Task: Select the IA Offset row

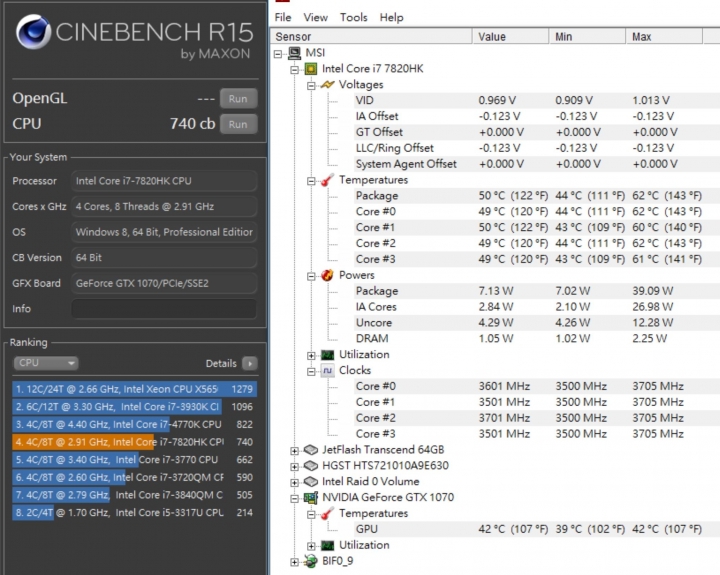Action: [x=536, y=116]
